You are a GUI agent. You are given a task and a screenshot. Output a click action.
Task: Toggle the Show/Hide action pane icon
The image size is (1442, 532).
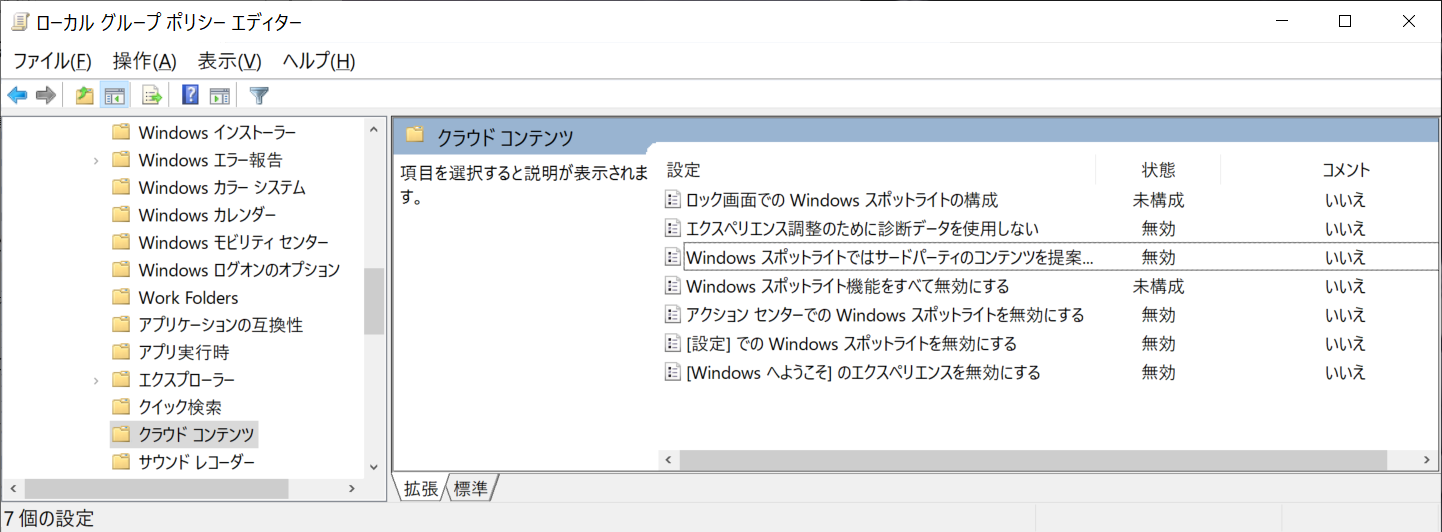[x=220, y=96]
